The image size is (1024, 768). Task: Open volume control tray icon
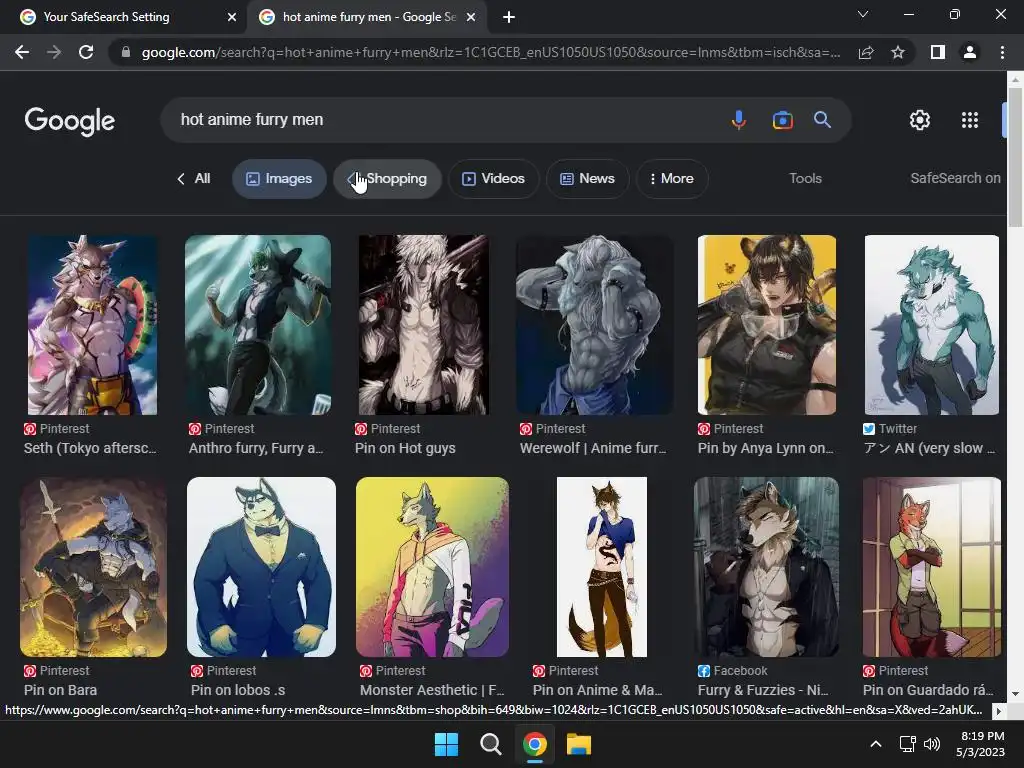click(932, 744)
